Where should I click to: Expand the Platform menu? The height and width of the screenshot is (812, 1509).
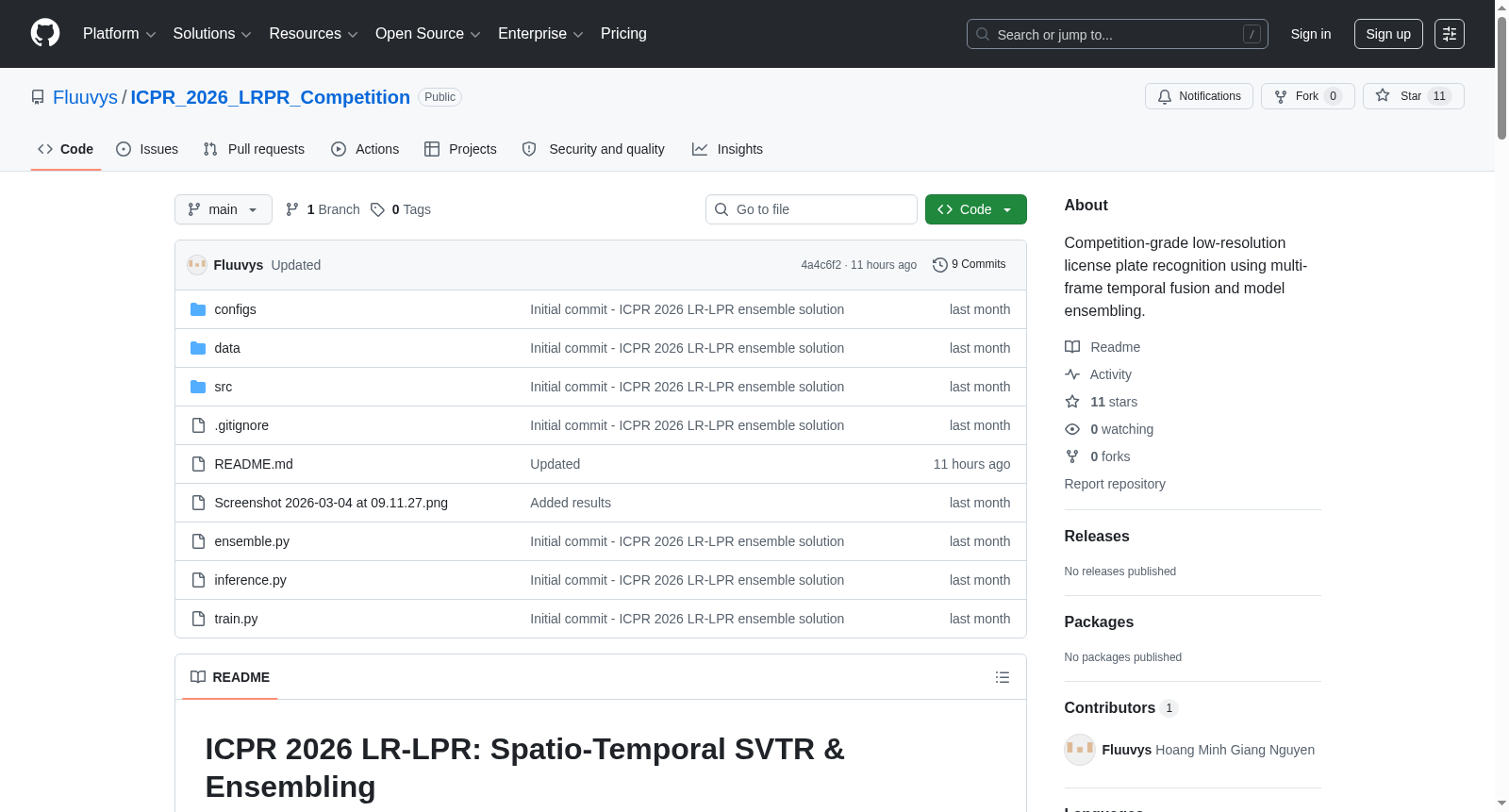pyautogui.click(x=120, y=34)
